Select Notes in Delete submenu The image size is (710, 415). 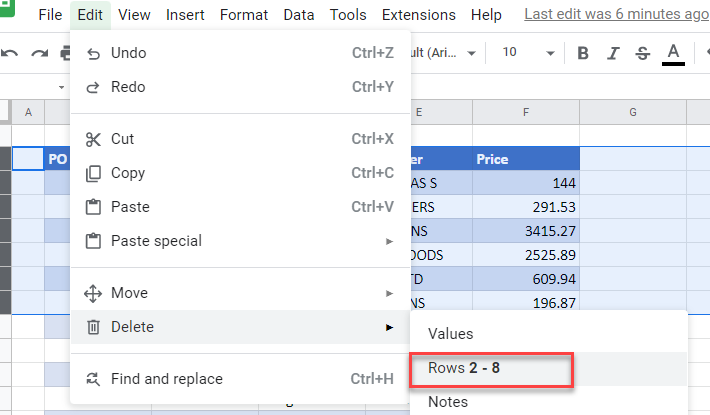(x=448, y=402)
